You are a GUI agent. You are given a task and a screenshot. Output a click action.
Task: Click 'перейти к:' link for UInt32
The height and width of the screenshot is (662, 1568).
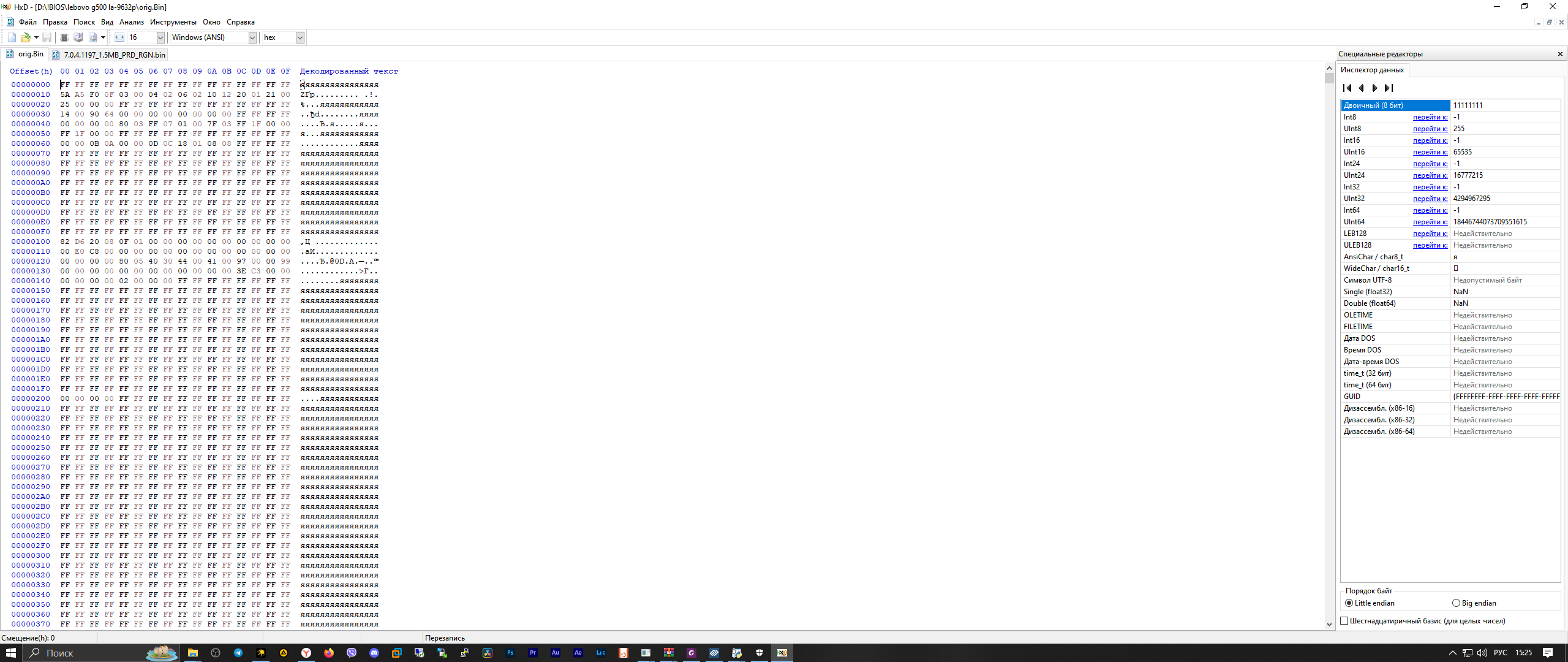click(x=1430, y=199)
